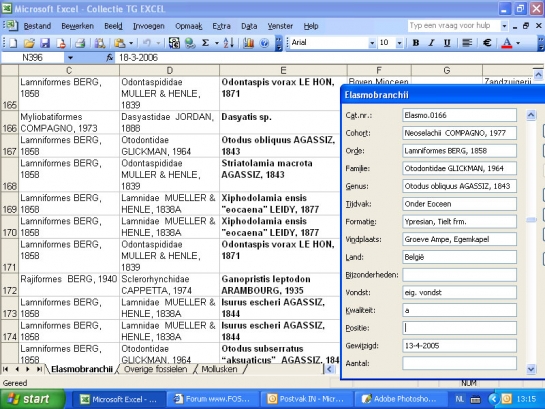Switch to the Overige fossielen sheet tab
This screenshot has height=409, width=545.
pos(155,369)
